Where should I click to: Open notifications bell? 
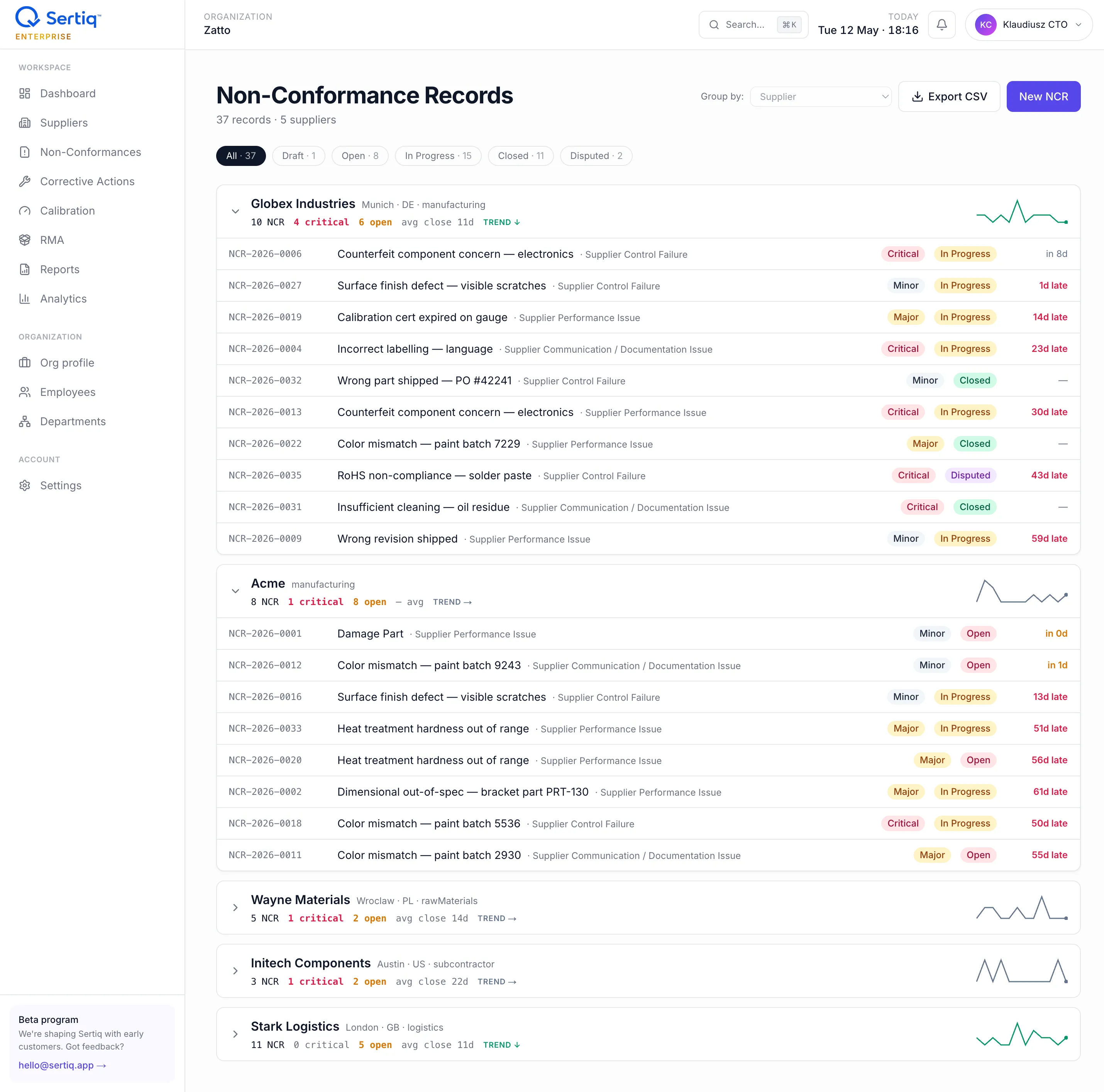[x=941, y=25]
